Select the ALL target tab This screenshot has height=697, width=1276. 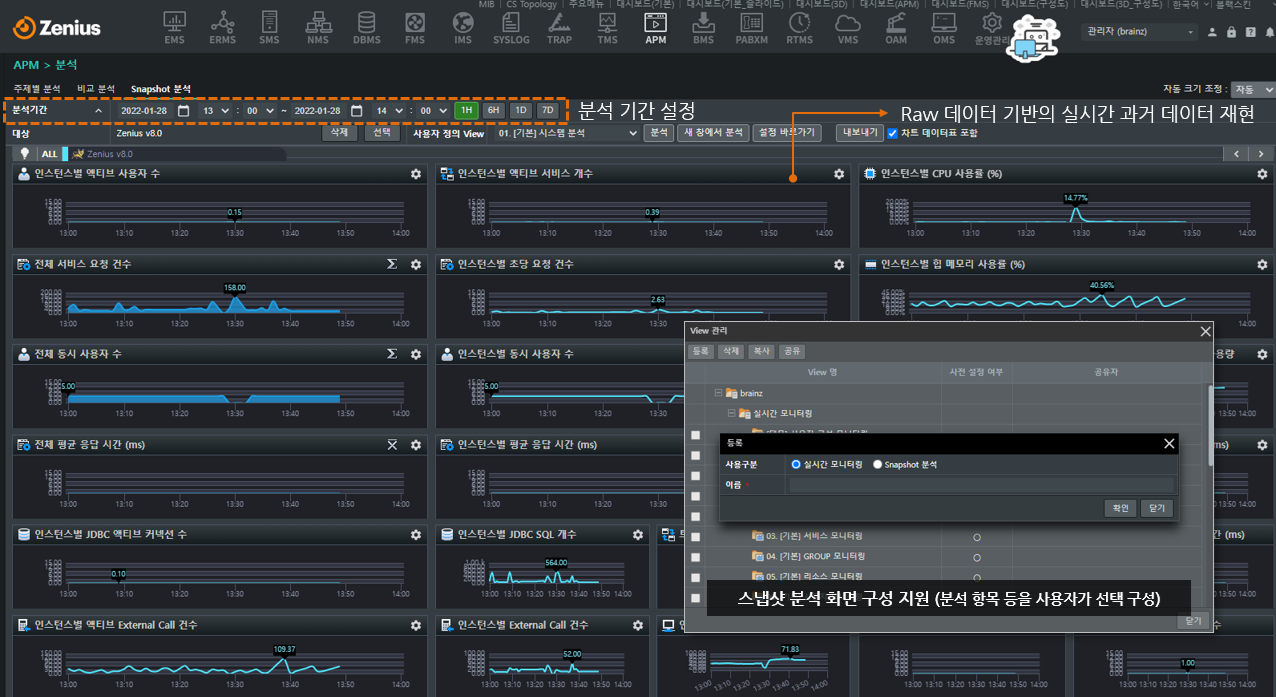click(x=50, y=154)
